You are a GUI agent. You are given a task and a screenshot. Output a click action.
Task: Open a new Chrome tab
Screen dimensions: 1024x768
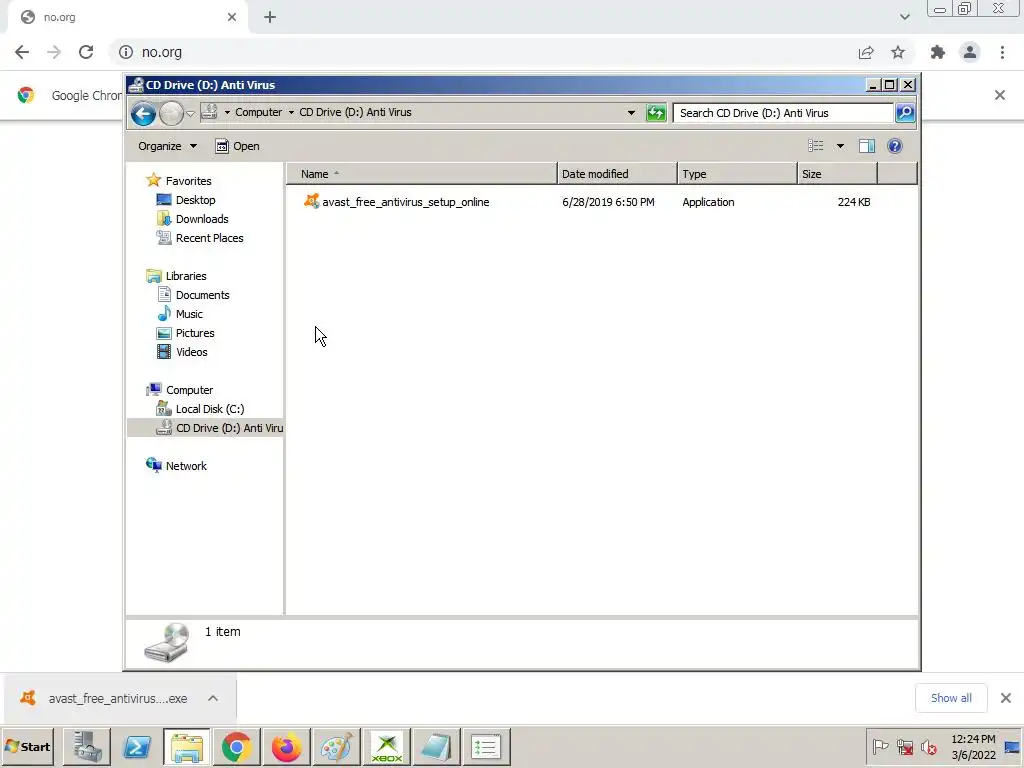tap(270, 18)
